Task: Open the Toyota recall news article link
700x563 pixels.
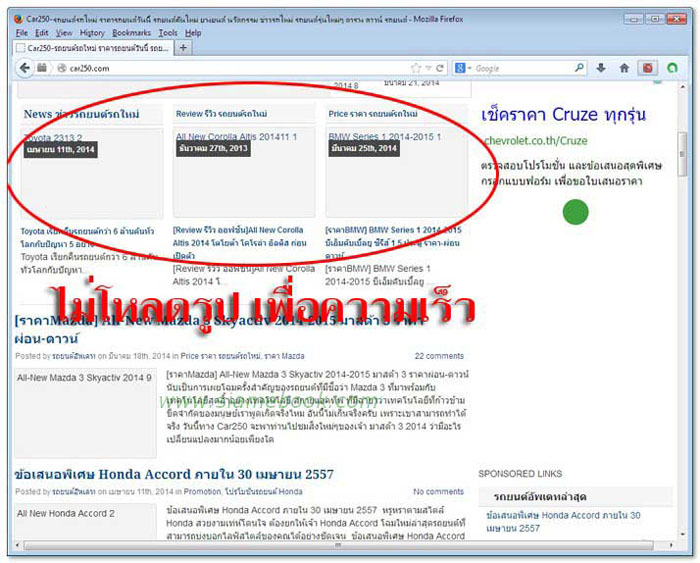Action: point(87,238)
